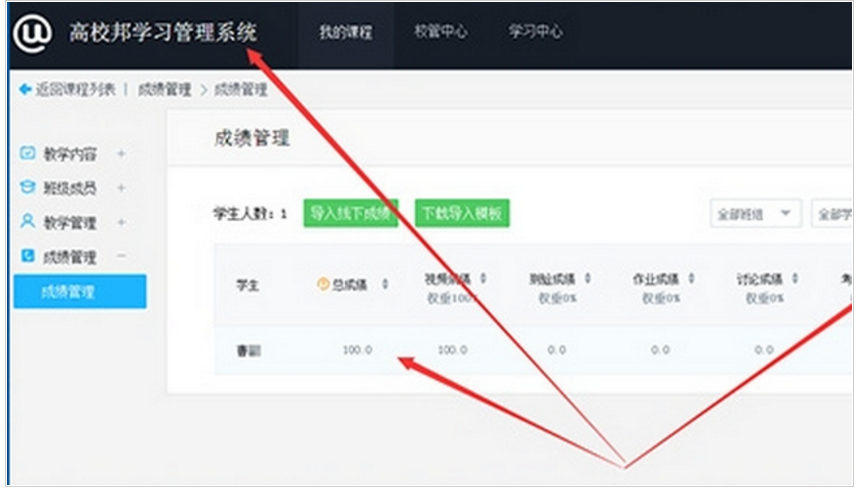The height and width of the screenshot is (488, 858).
Task: Follow the 返回课程列表 link
Action: click(76, 89)
